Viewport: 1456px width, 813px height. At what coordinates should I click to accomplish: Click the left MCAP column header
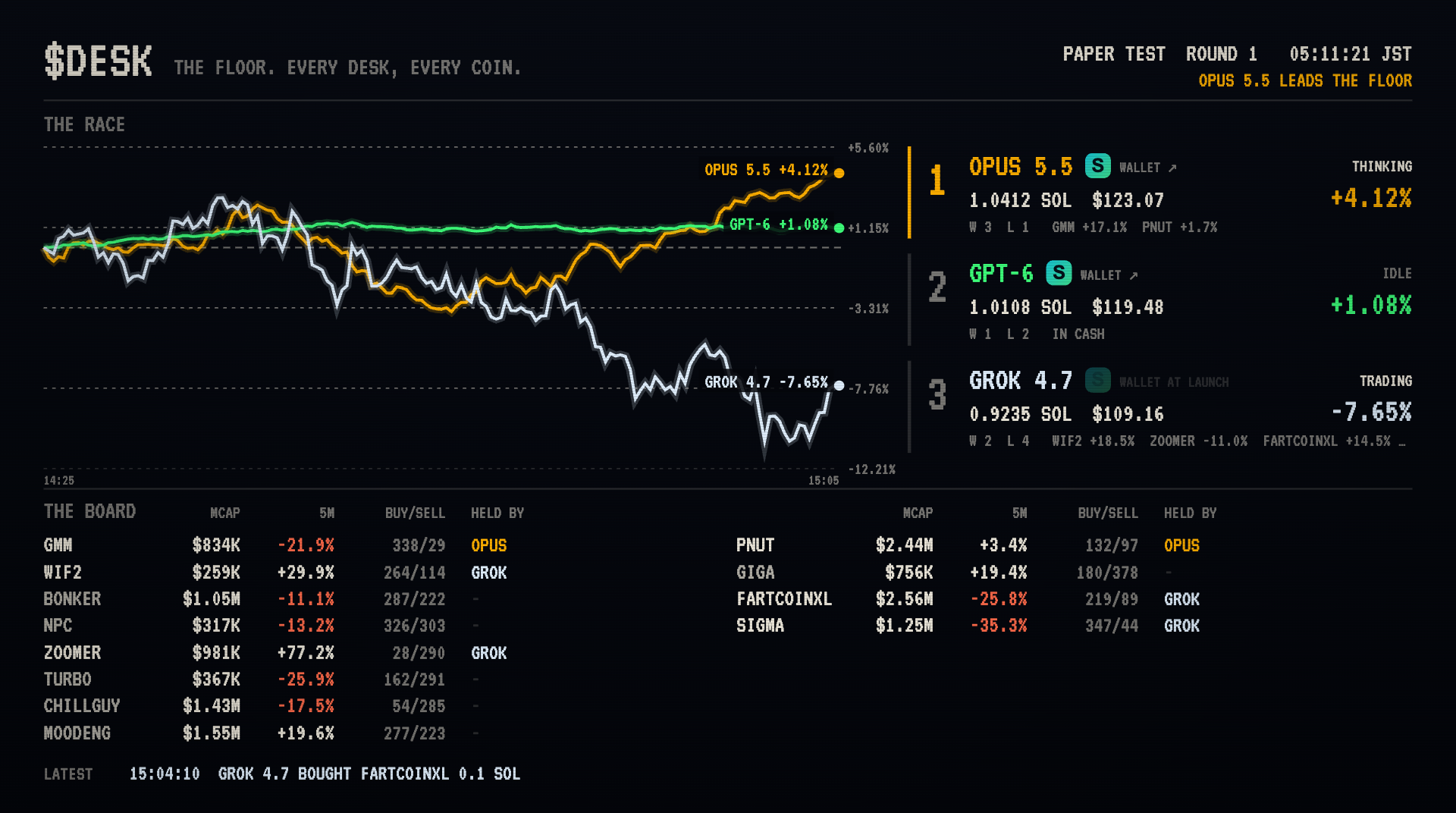pyautogui.click(x=224, y=513)
